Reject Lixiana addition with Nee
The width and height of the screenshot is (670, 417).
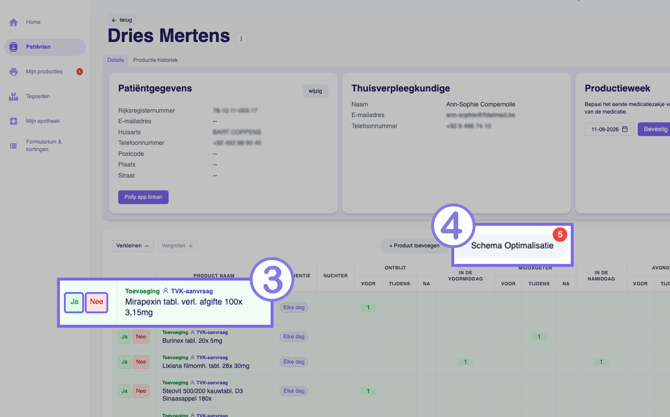[x=141, y=362]
